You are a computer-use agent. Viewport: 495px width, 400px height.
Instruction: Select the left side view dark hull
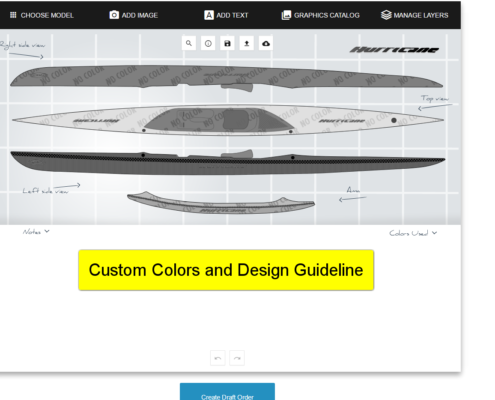click(x=228, y=163)
